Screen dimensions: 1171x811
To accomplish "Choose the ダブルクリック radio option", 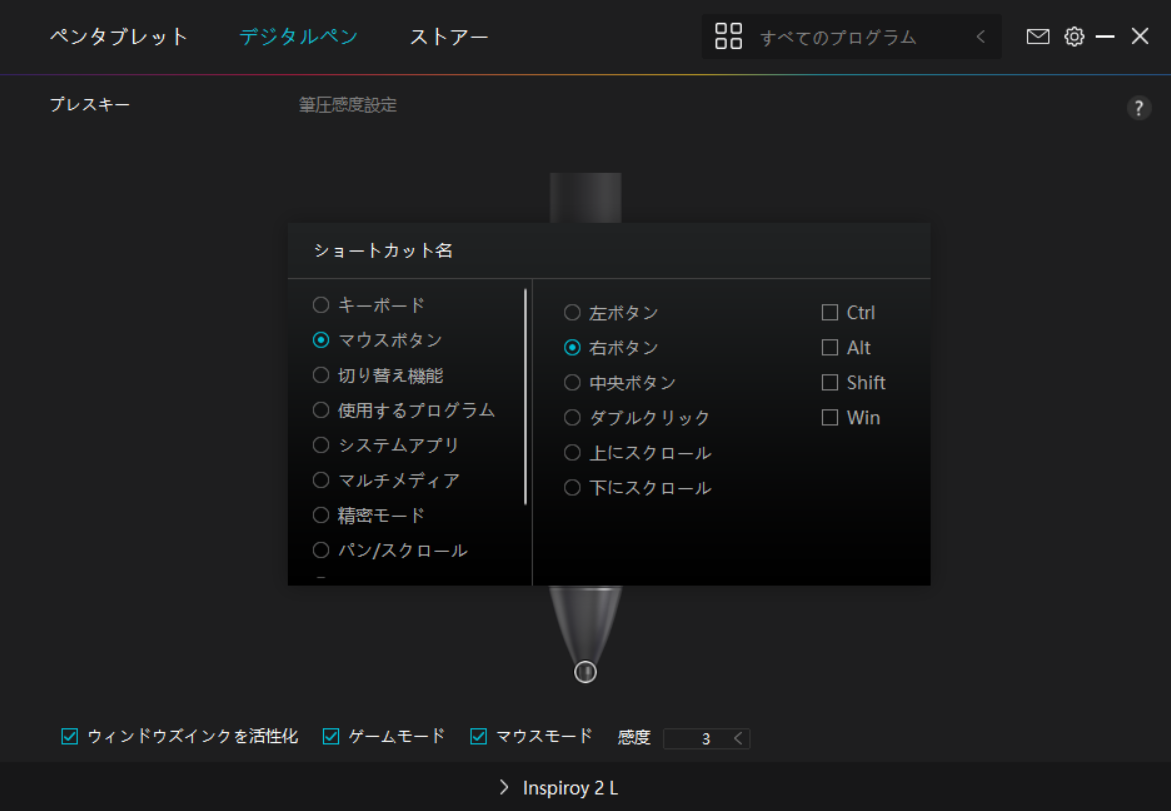I will coord(572,418).
